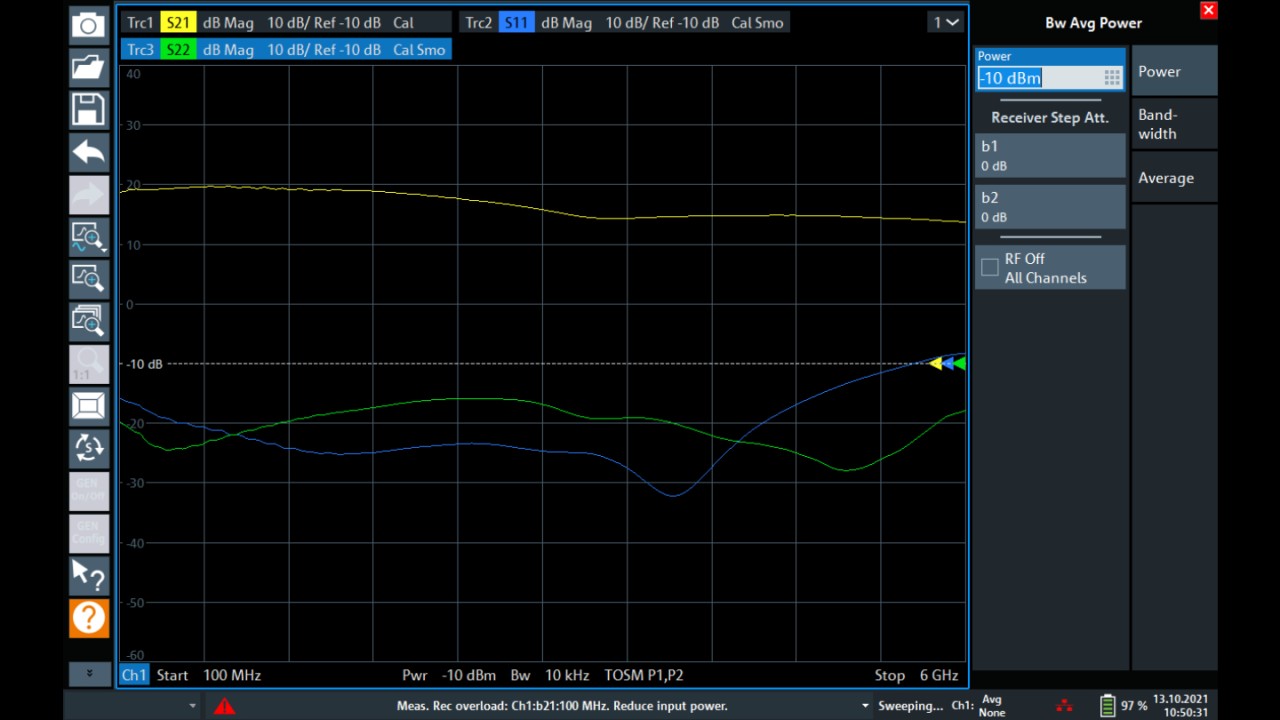Click the GEN On/Off icon
The image size is (1280, 720).
88,491
